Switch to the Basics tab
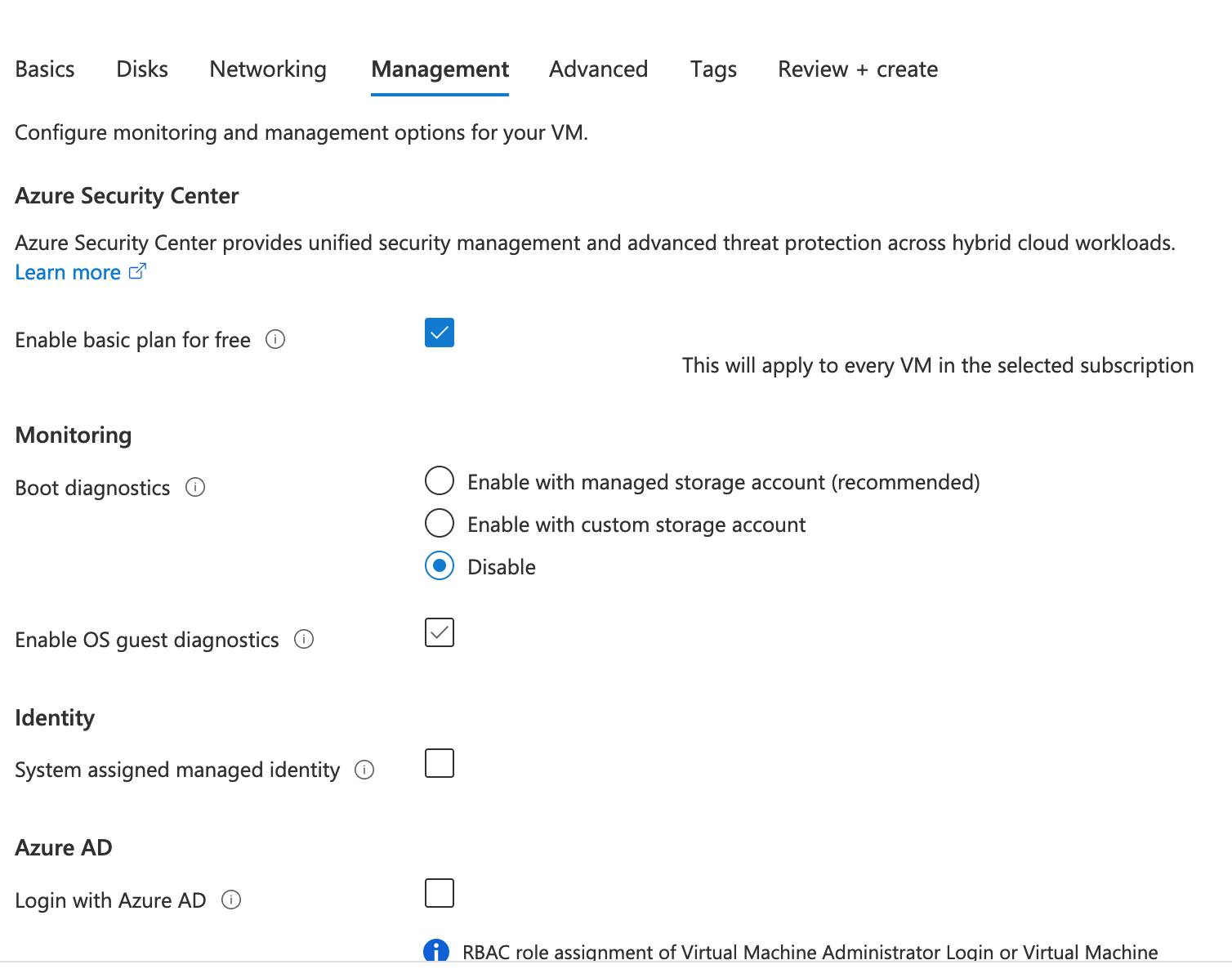 pyautogui.click(x=45, y=69)
